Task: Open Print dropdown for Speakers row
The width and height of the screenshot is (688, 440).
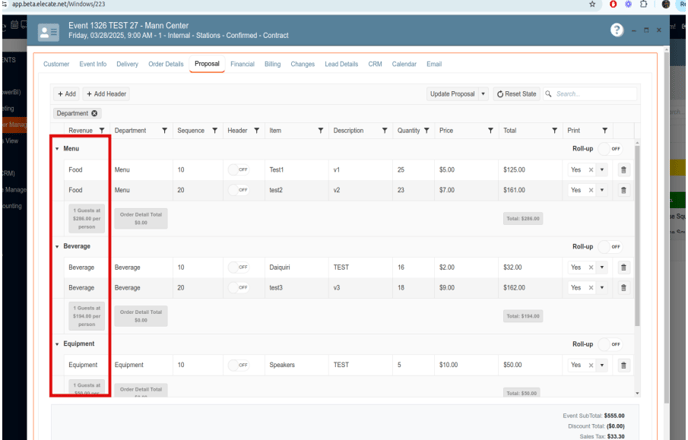Action: point(602,365)
